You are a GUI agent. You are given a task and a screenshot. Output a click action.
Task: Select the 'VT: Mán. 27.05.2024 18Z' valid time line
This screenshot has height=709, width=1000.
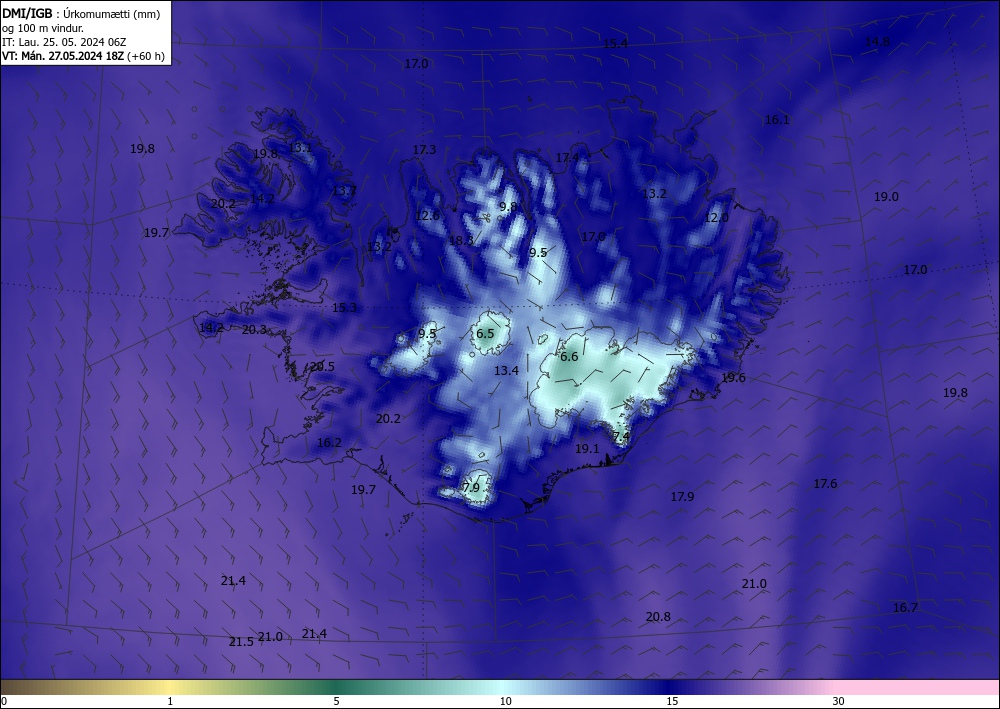[x=83, y=56]
